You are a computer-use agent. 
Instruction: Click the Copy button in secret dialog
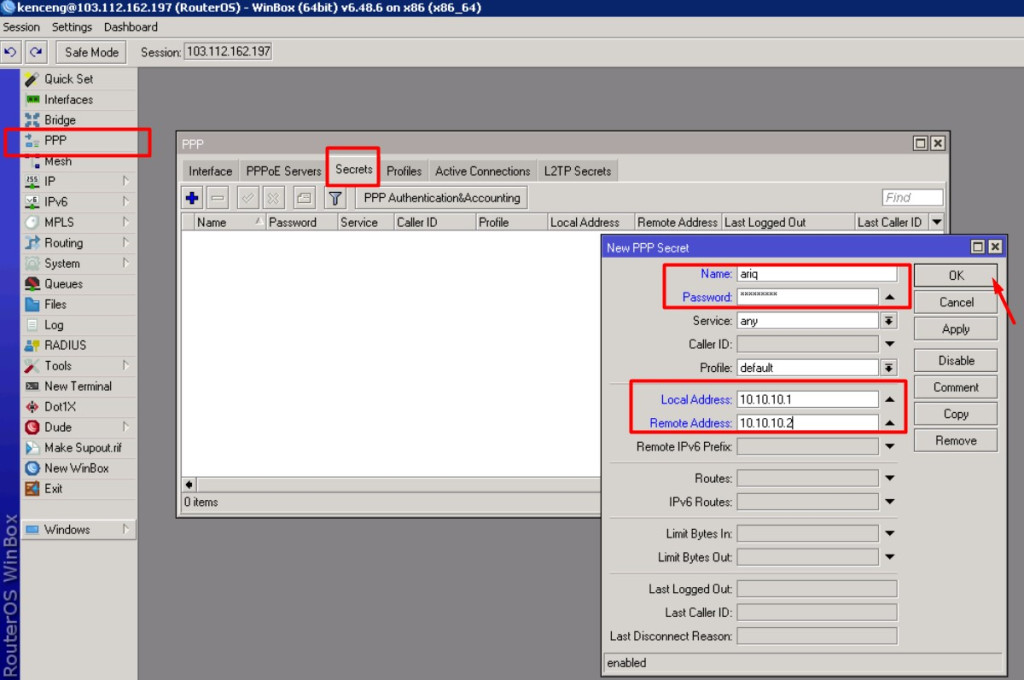[955, 414]
